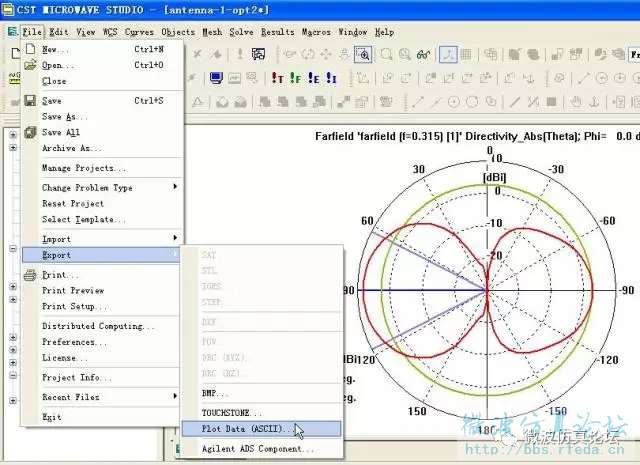This screenshot has height=465, width=640.
Task: Open the WCS menu
Action: pyautogui.click(x=110, y=32)
